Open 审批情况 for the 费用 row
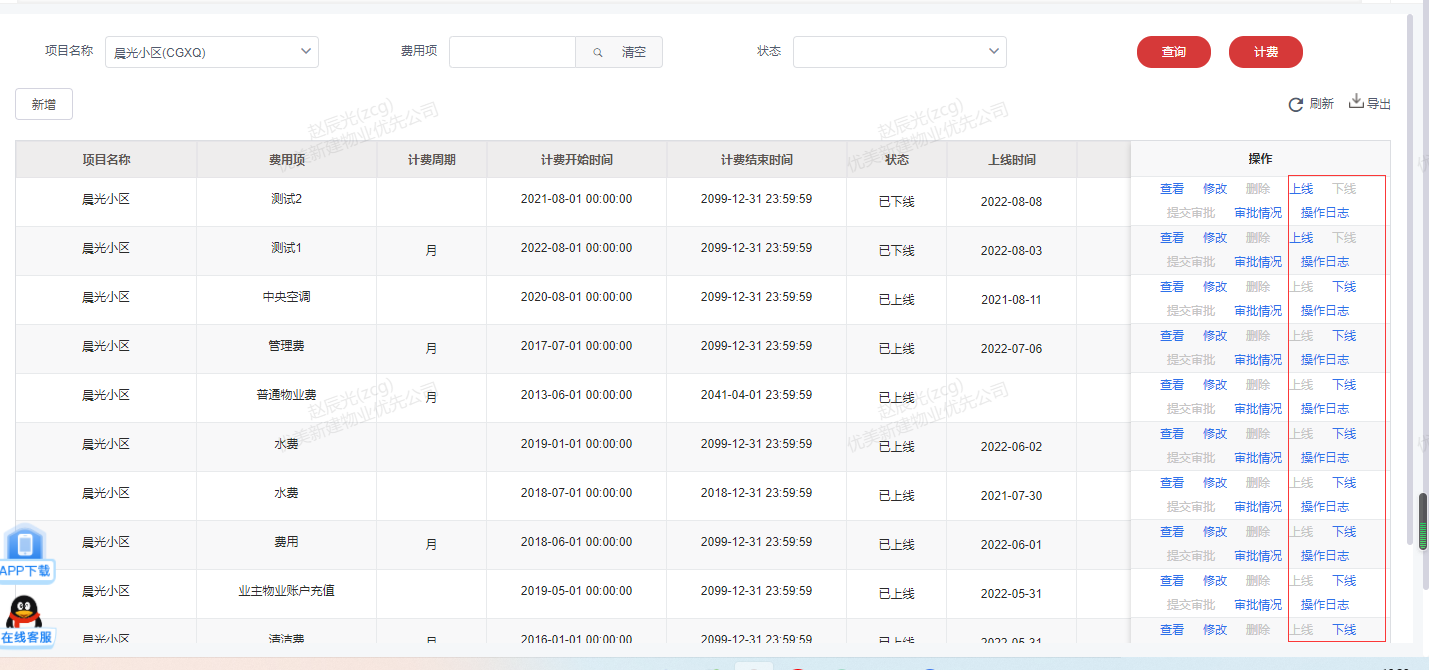This screenshot has width=1429, height=670. pos(1257,556)
